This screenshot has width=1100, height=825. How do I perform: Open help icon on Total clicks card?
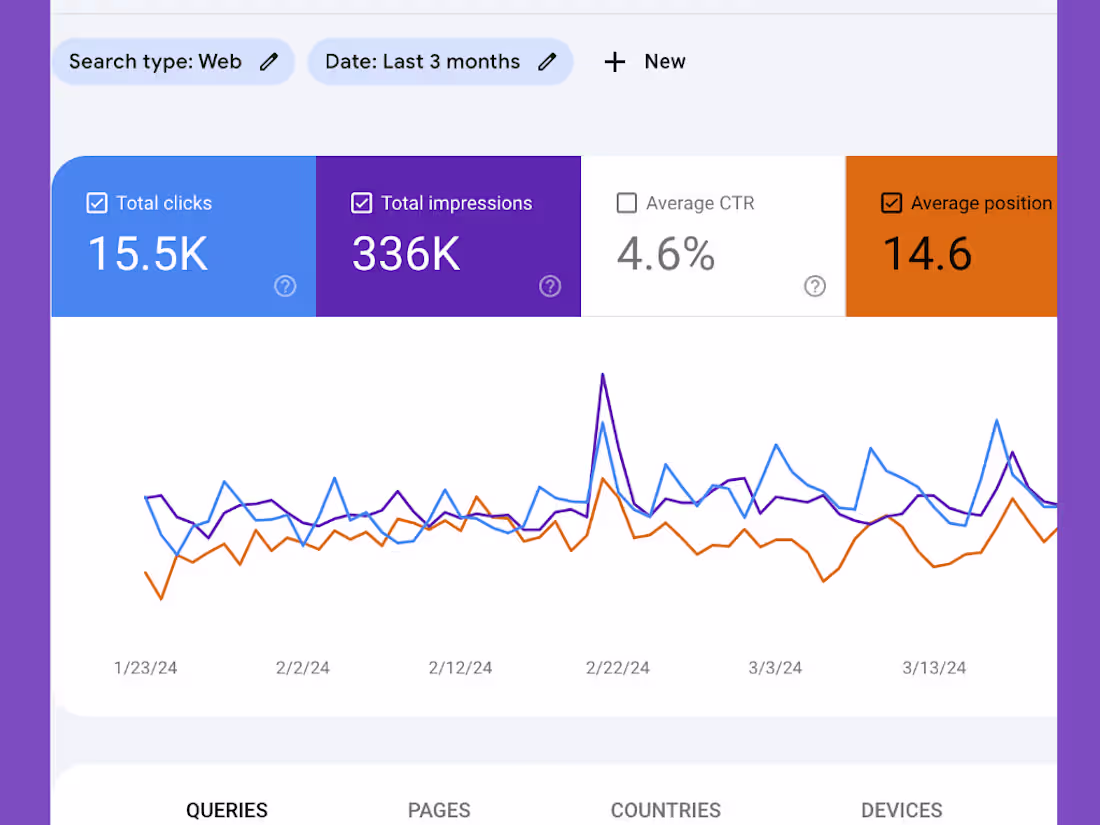[285, 287]
